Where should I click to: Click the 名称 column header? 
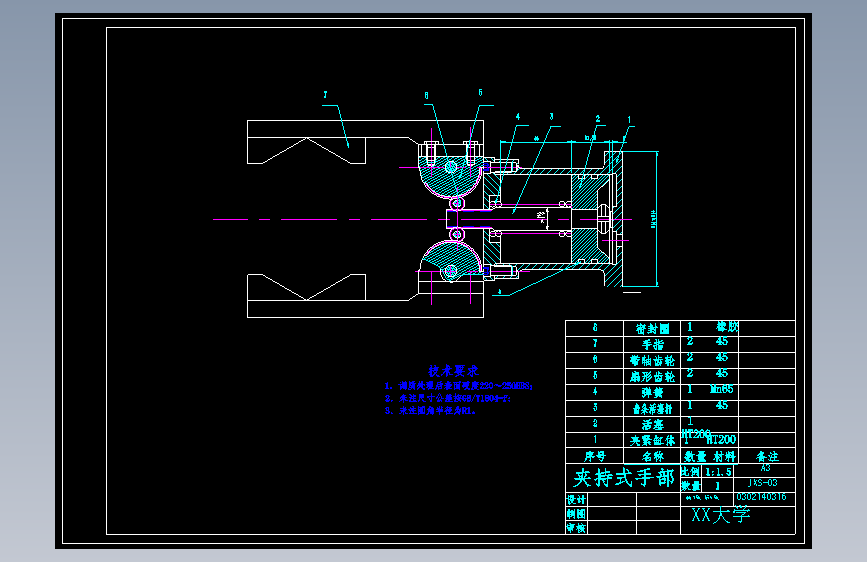tap(652, 456)
